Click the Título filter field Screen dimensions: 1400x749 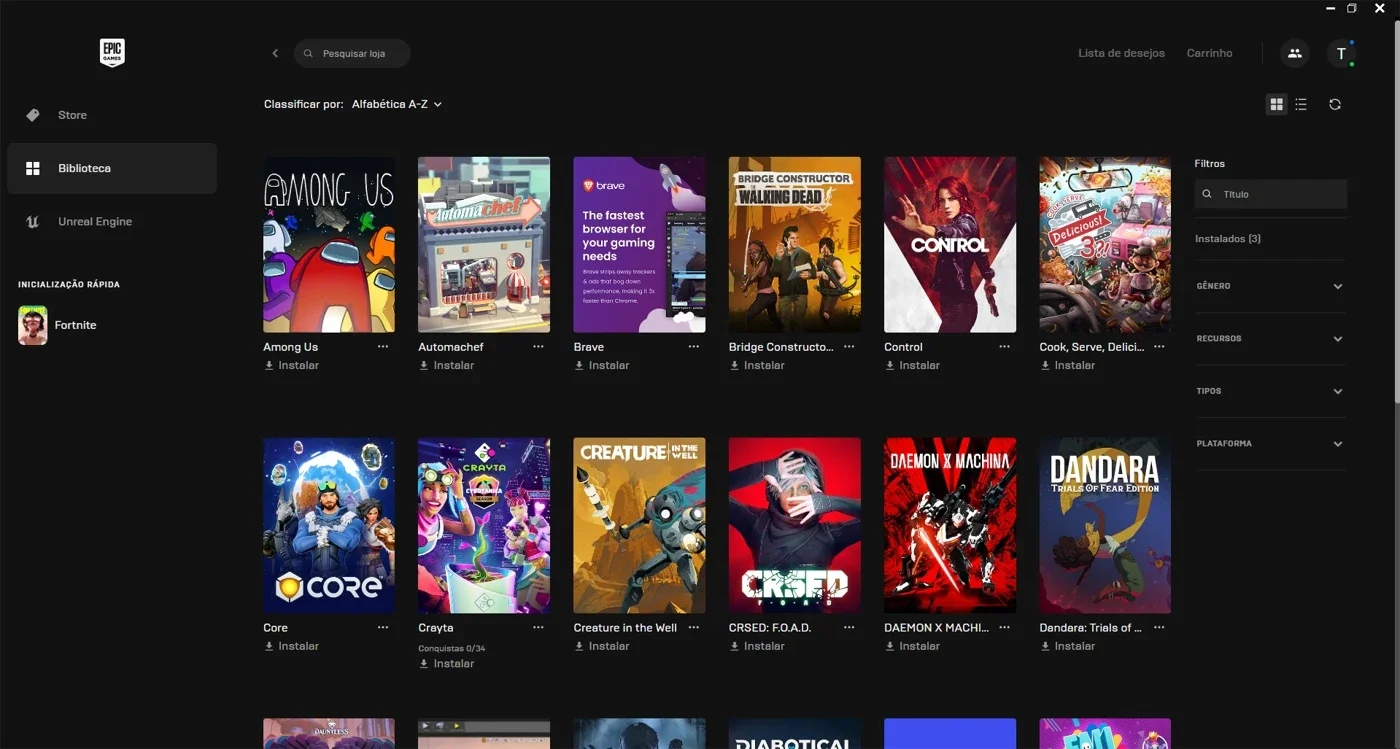click(1271, 194)
